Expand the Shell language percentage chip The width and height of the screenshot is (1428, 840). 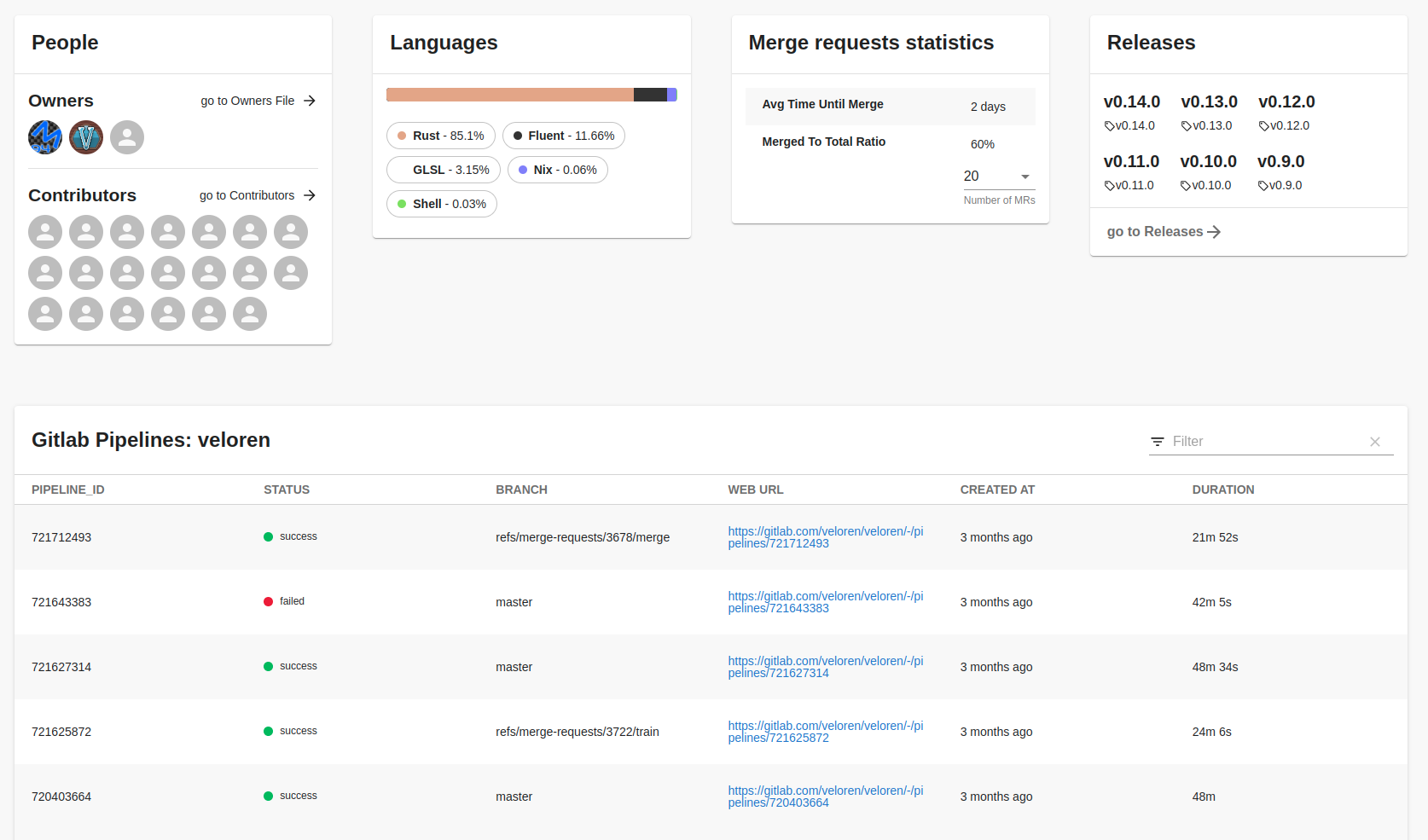click(441, 204)
